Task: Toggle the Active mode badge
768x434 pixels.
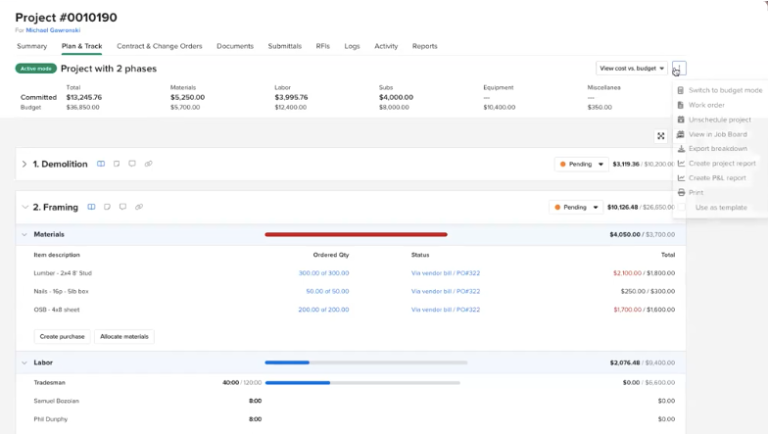Action: pos(35,69)
